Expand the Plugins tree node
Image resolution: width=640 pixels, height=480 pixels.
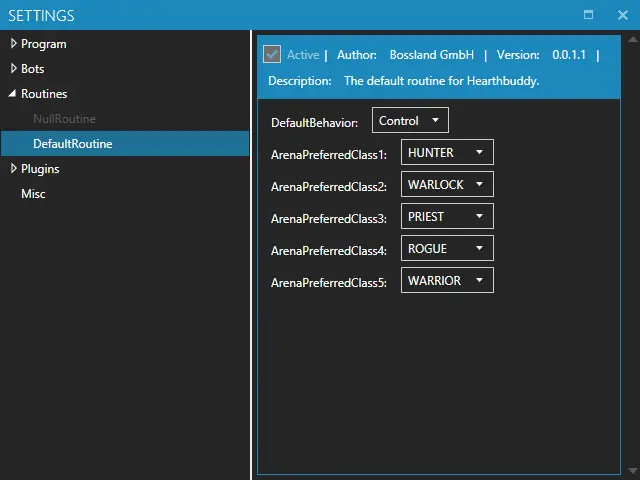point(13,169)
